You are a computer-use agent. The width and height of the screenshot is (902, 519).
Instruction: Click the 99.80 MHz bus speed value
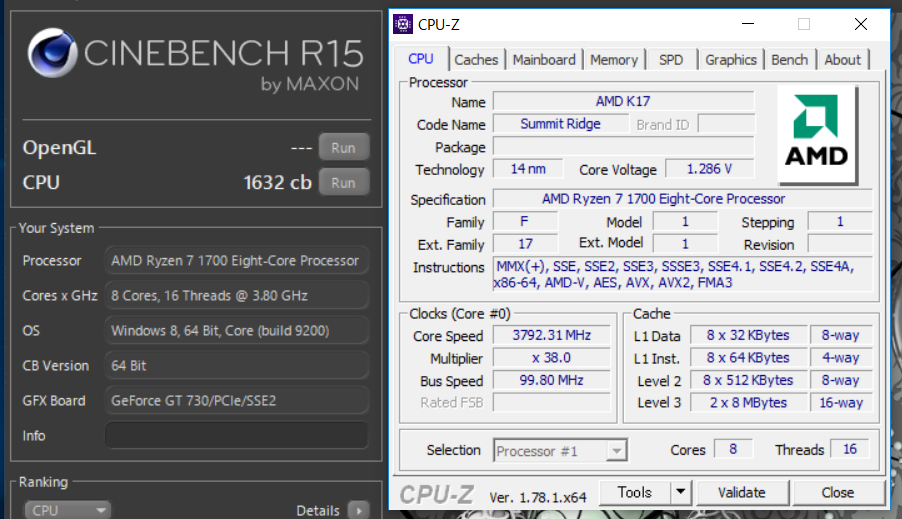(x=552, y=380)
